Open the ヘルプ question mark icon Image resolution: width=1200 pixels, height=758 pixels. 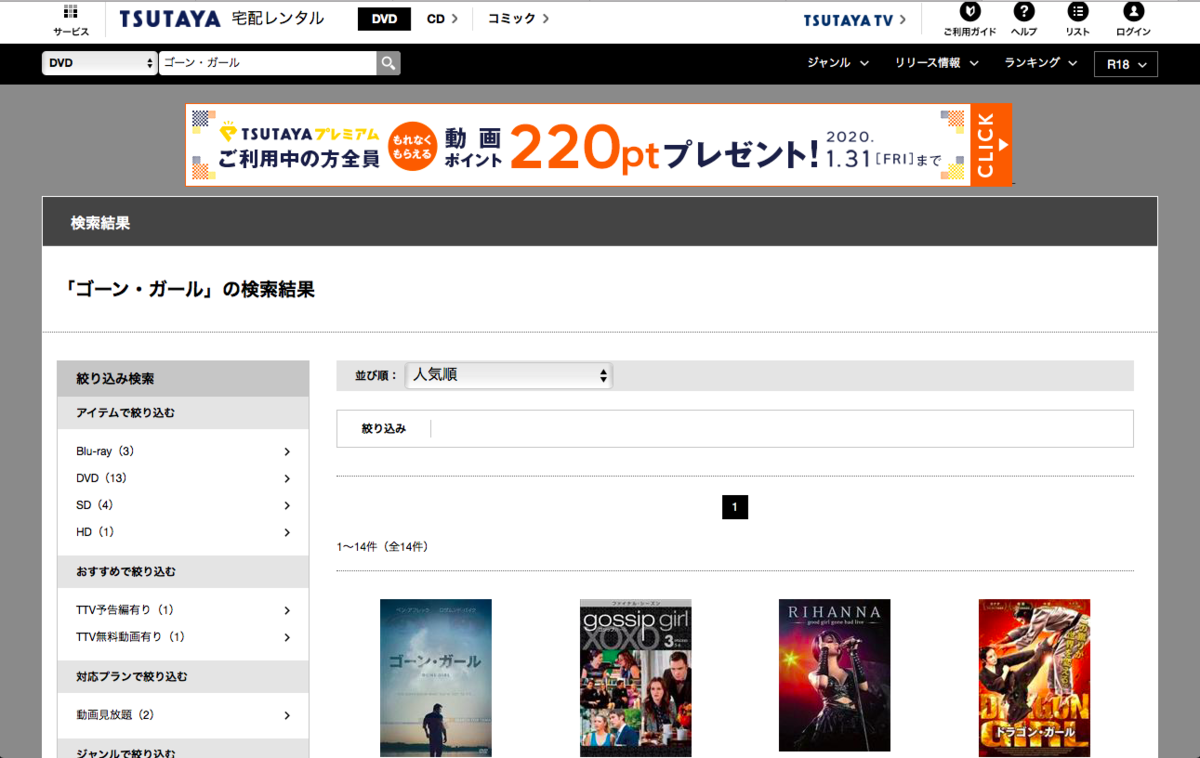click(x=1023, y=12)
